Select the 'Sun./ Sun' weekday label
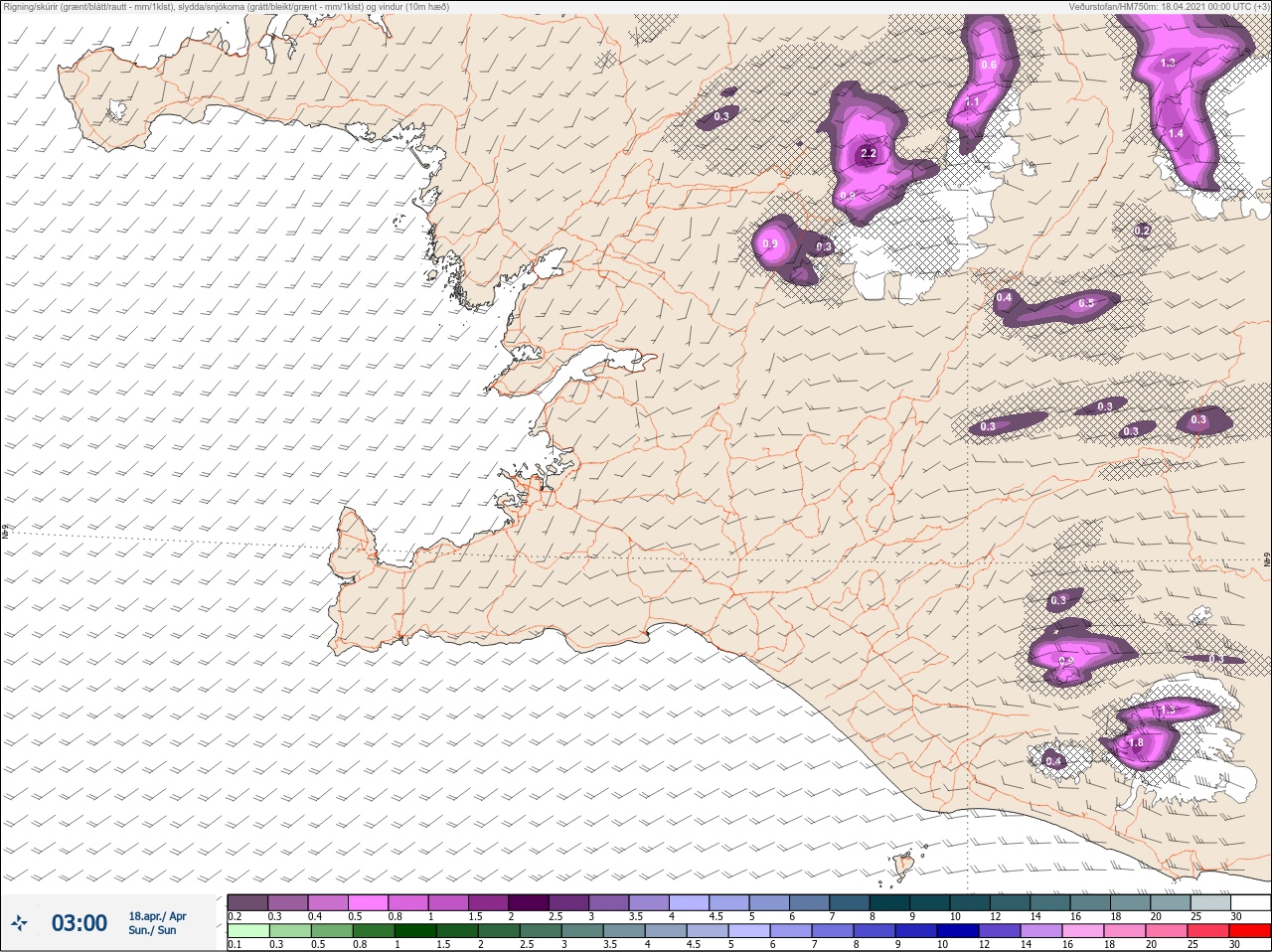The width and height of the screenshot is (1272, 952). tap(153, 930)
